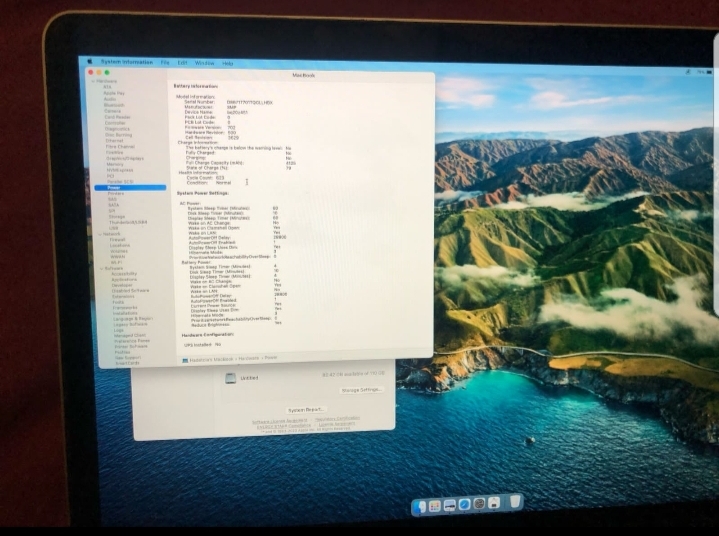The width and height of the screenshot is (719, 536).
Task: Open the Trash in the Dock
Action: pos(516,502)
